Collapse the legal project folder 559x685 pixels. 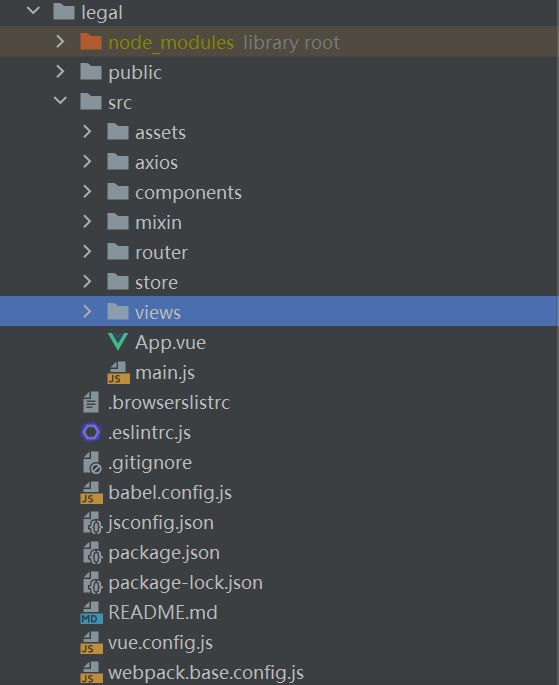point(33,10)
